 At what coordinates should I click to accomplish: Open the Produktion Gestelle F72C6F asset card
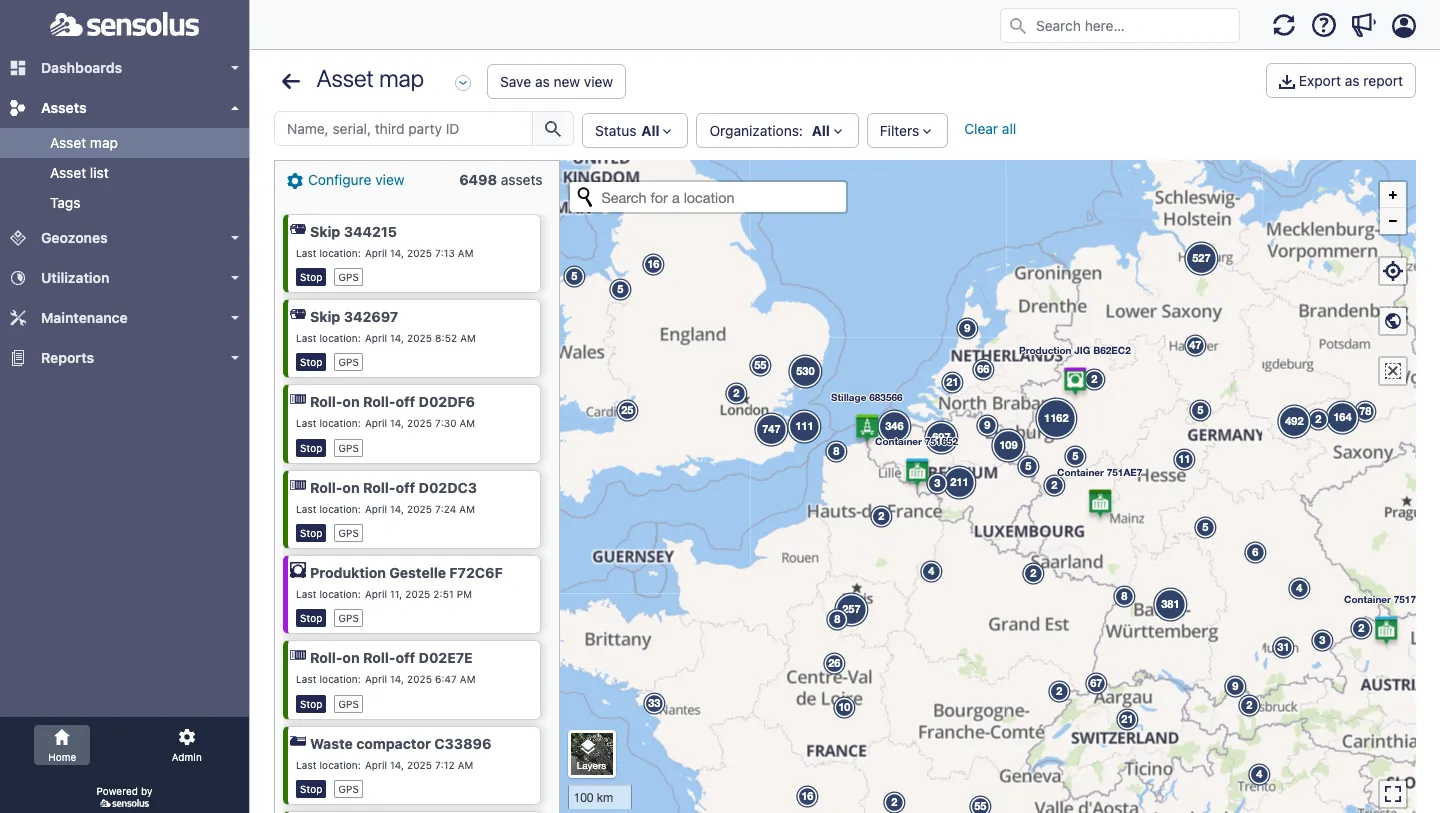(412, 595)
